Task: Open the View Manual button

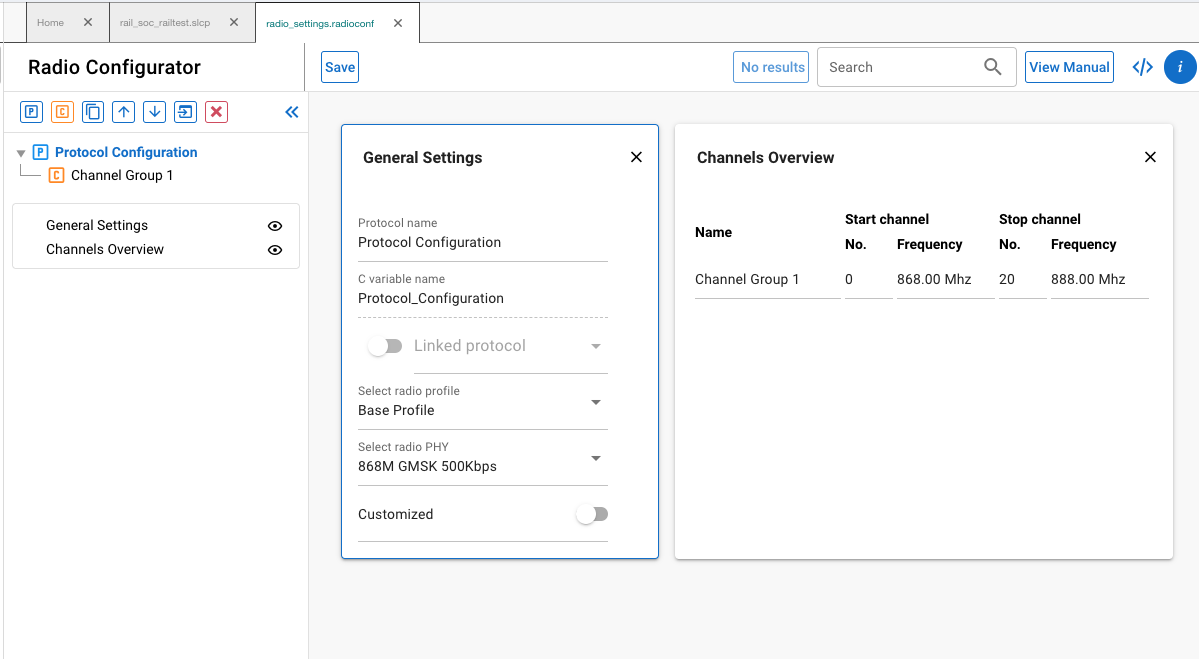Action: point(1069,67)
